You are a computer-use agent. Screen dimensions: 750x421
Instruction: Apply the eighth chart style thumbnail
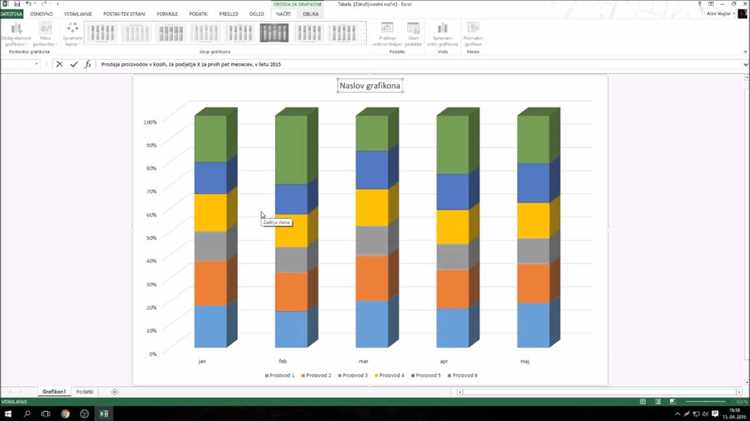click(x=343, y=33)
